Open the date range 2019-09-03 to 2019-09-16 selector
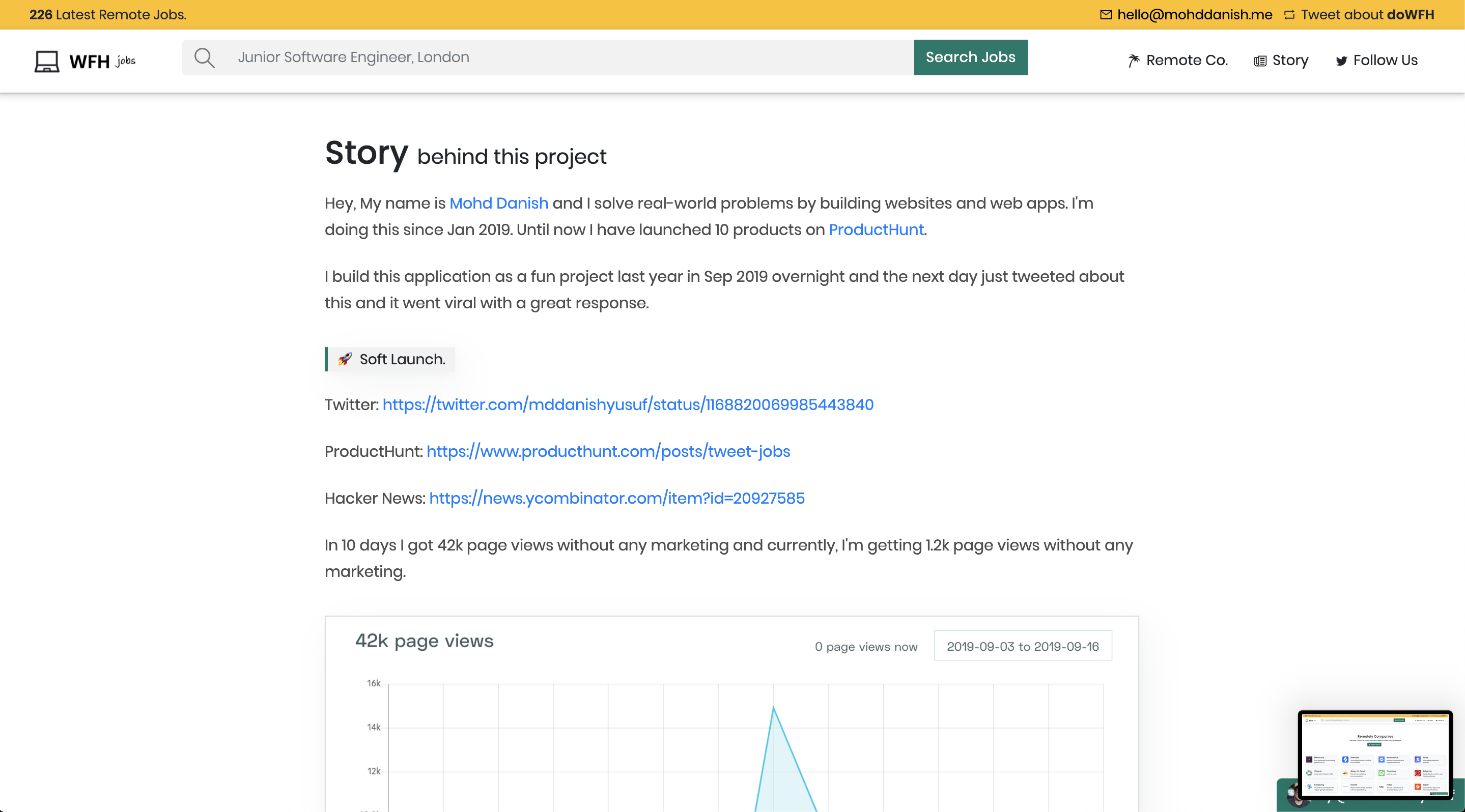 click(x=1022, y=646)
